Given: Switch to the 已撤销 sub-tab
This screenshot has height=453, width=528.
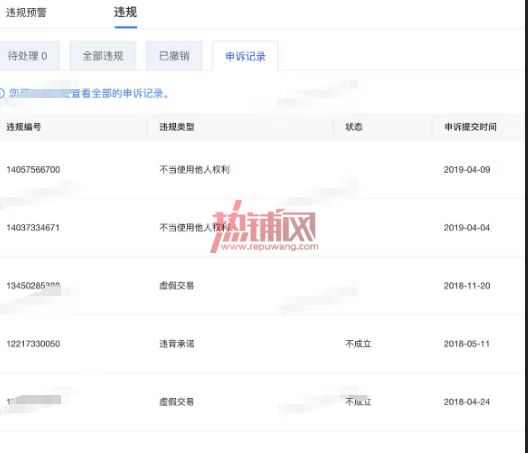Looking at the screenshot, I should point(174,56).
